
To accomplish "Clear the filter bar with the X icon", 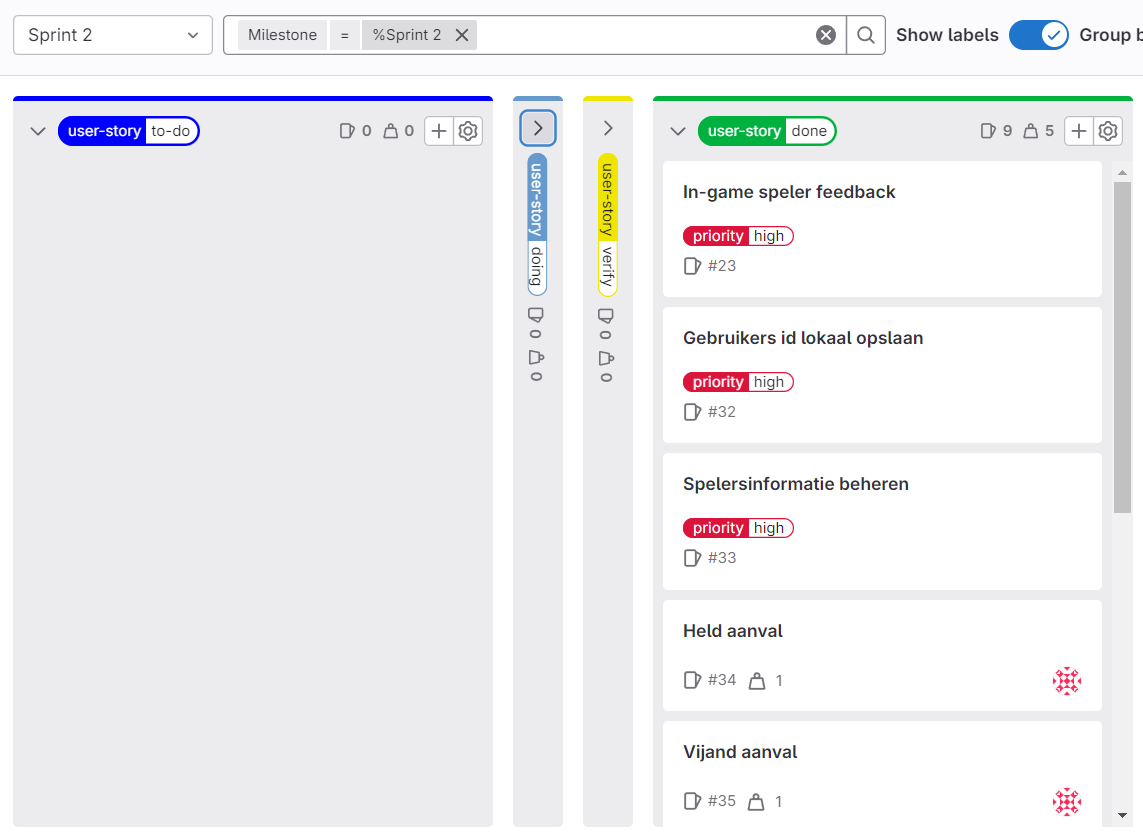I will point(826,35).
